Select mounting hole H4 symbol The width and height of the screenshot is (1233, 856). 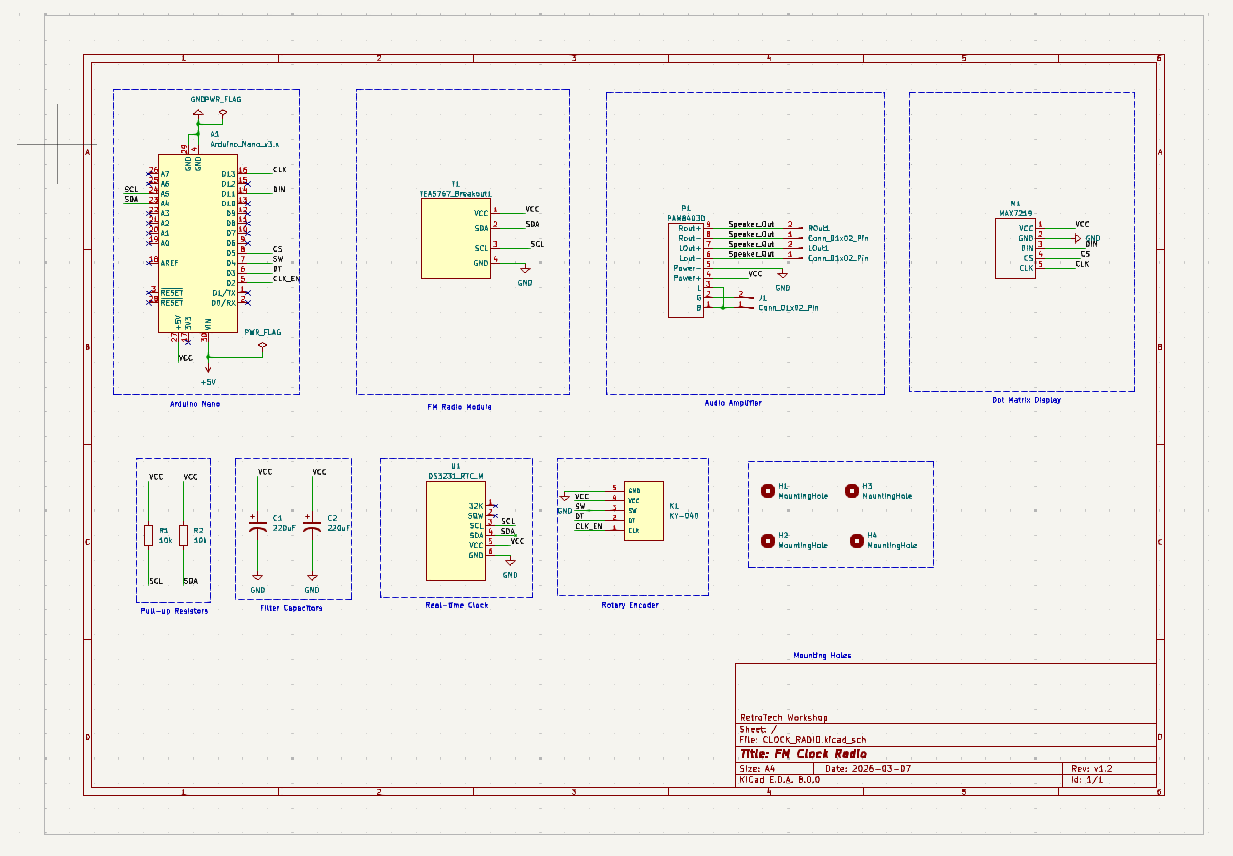click(x=856, y=540)
